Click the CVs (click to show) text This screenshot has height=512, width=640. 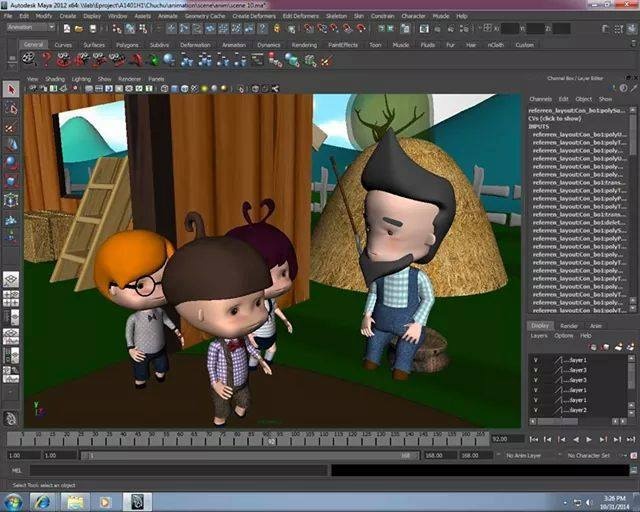[555, 118]
